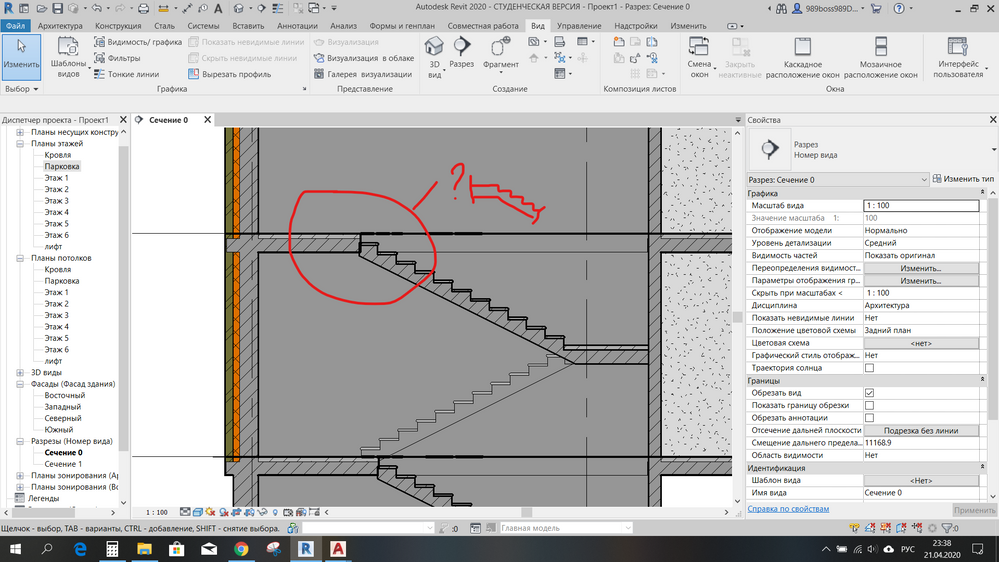The height and width of the screenshot is (562, 999).
Task: Click the Undo arrow in quick access toolbar
Action: tap(96, 8)
